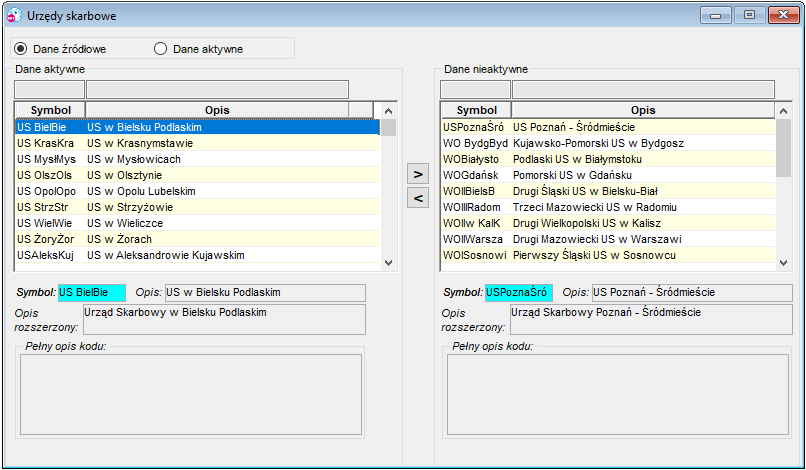806x470 pixels.
Task: Select row US w Żorach
Action: pyautogui.click(x=198, y=239)
